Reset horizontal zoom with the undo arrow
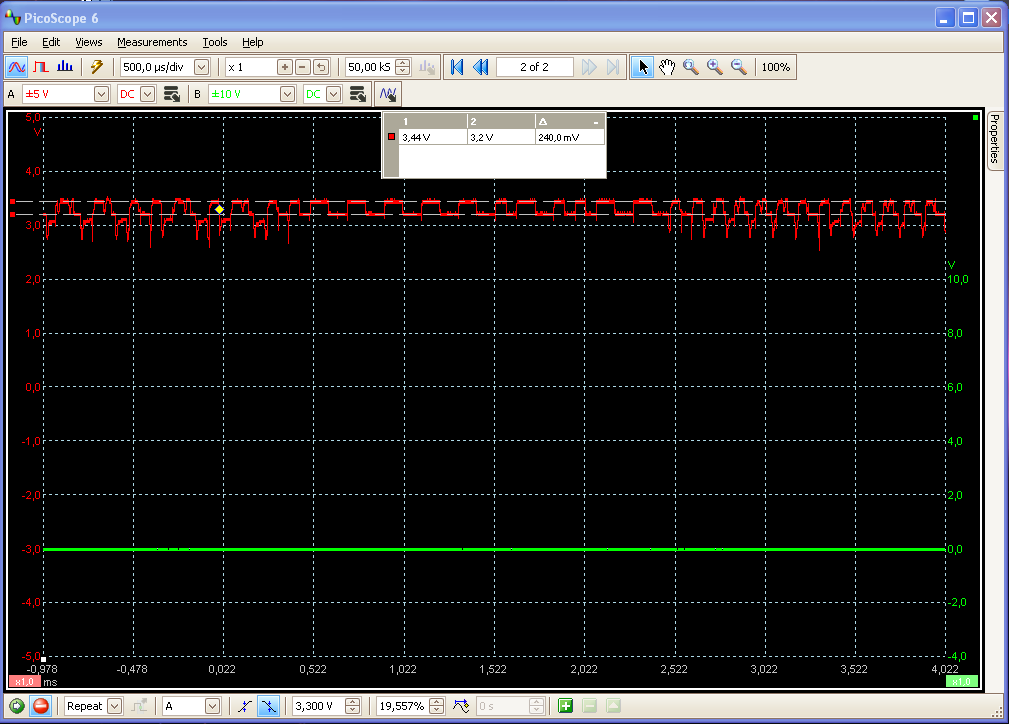The height and width of the screenshot is (724, 1009). click(322, 67)
